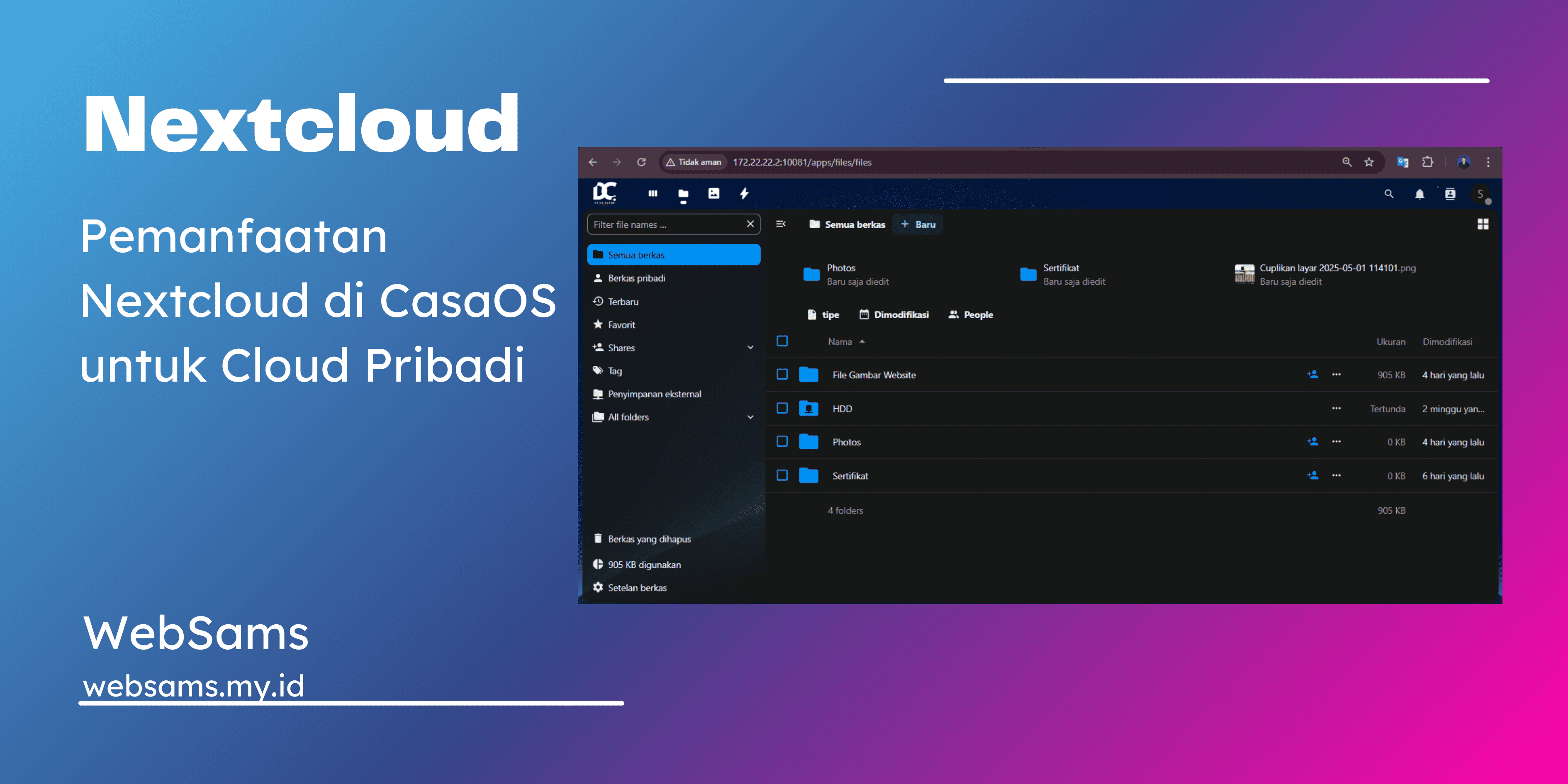Click Semua berkas breadcrumb
1568x784 pixels.
pos(847,224)
